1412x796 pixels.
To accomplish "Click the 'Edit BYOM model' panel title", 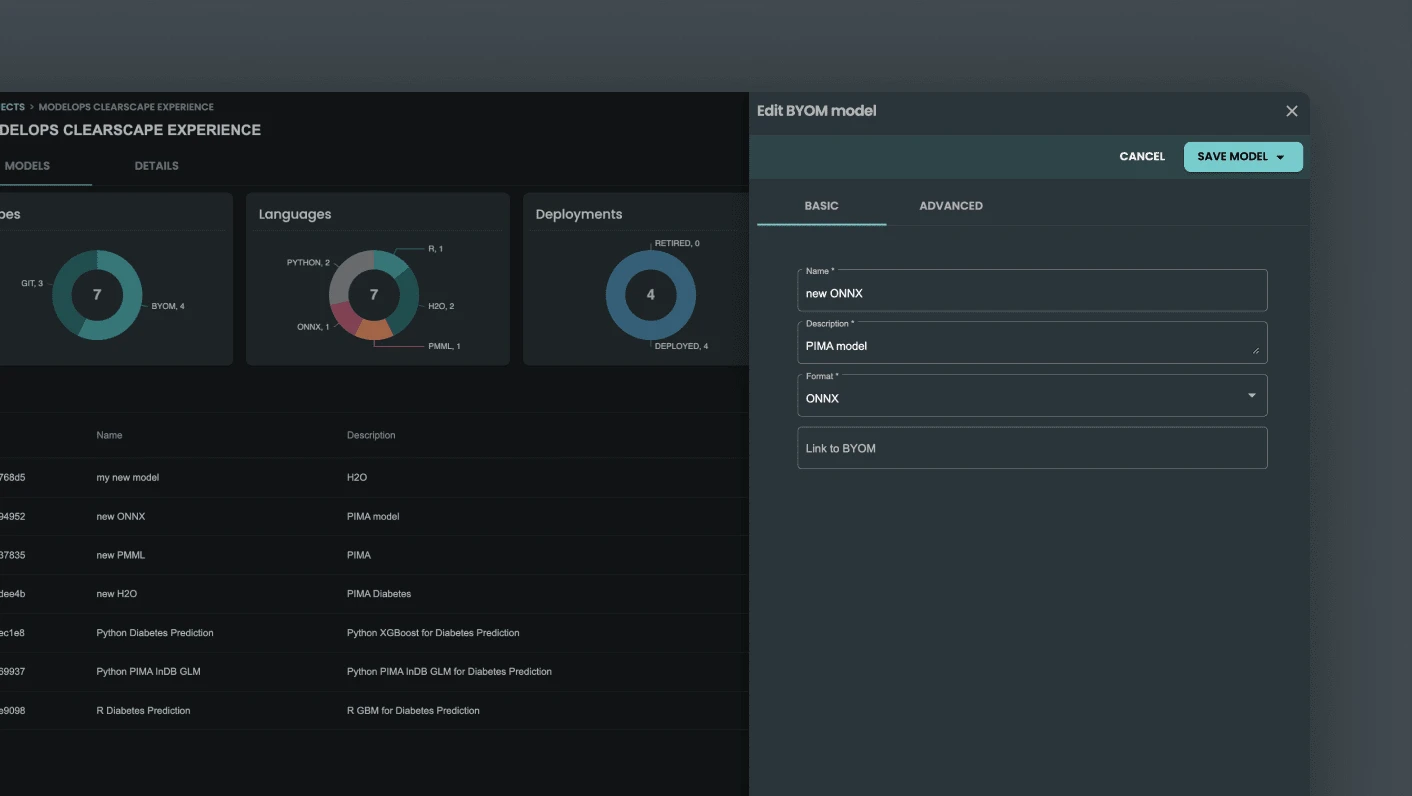I will click(816, 111).
